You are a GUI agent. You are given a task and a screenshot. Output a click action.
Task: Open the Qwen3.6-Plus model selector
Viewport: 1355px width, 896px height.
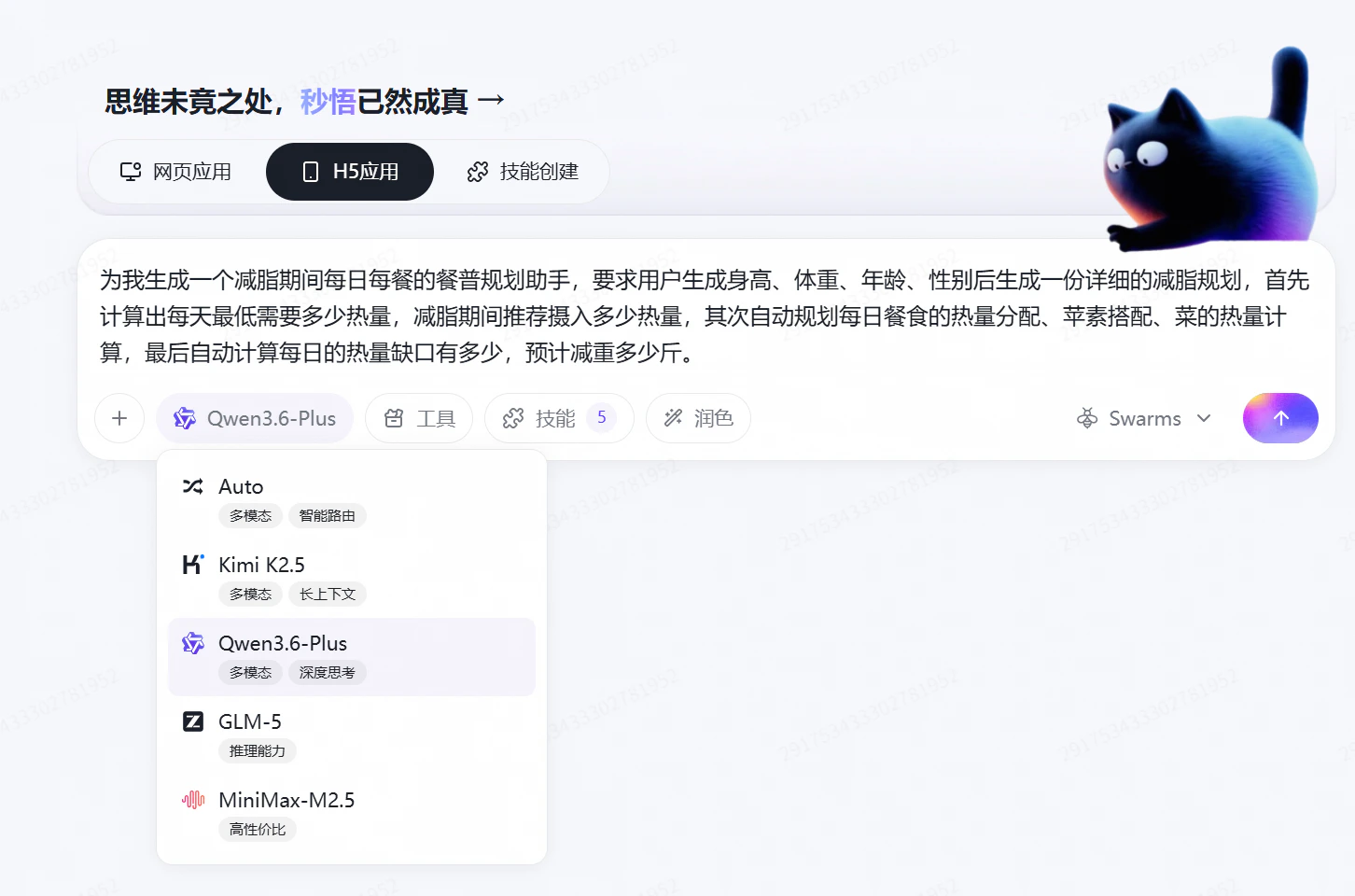(255, 418)
